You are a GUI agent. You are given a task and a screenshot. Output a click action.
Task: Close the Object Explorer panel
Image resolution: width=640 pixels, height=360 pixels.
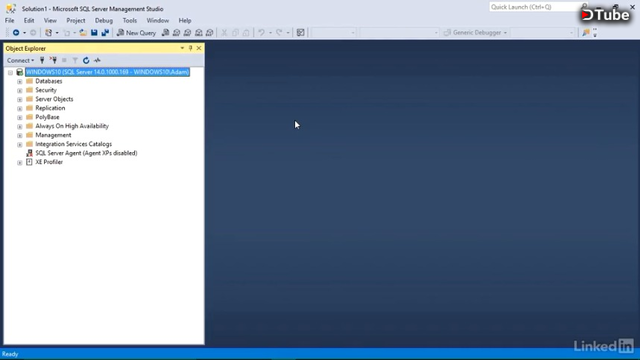(x=199, y=48)
